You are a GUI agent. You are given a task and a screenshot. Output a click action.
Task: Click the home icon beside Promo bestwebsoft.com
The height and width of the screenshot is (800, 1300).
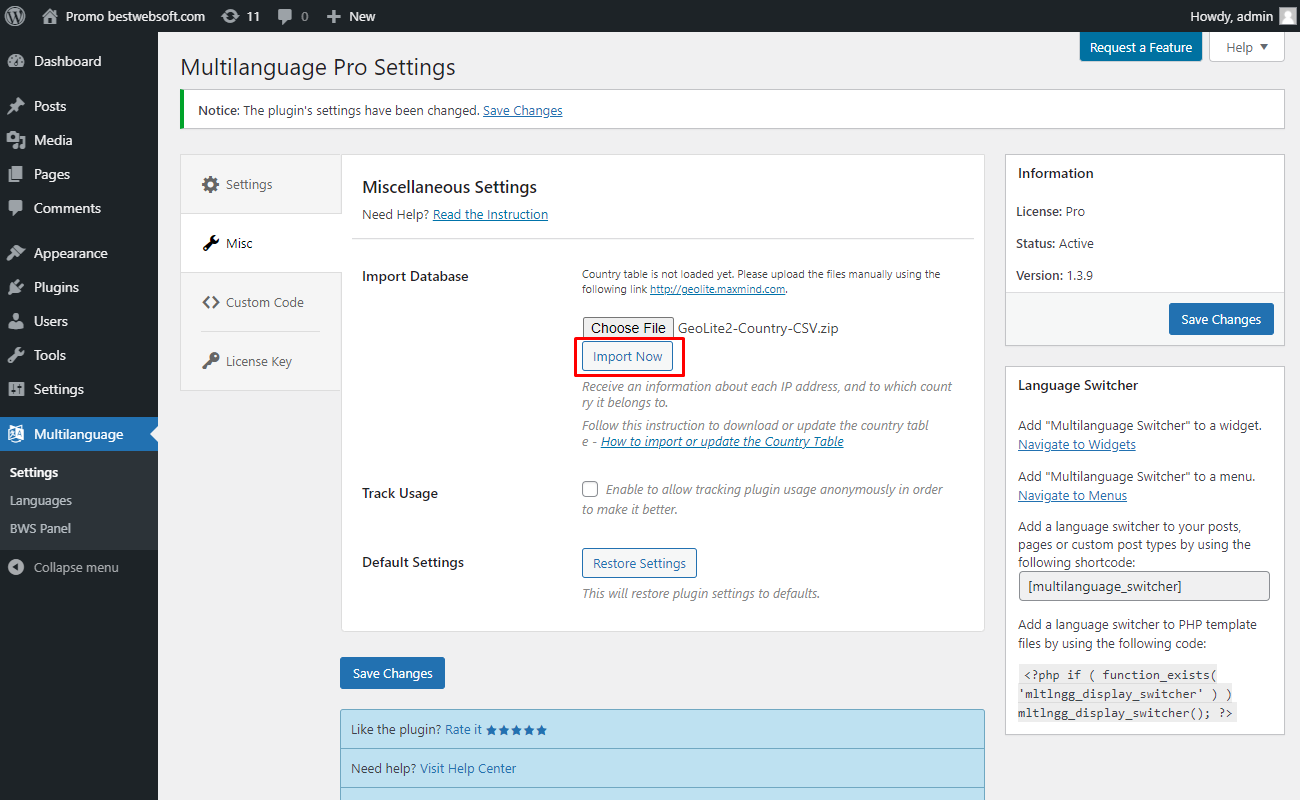50,16
